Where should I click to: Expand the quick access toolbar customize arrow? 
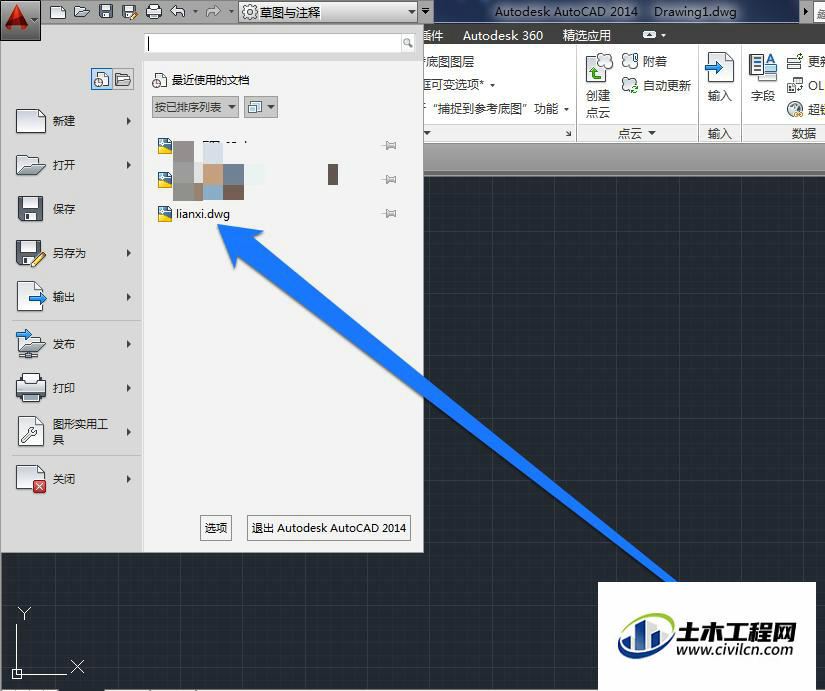coord(426,11)
